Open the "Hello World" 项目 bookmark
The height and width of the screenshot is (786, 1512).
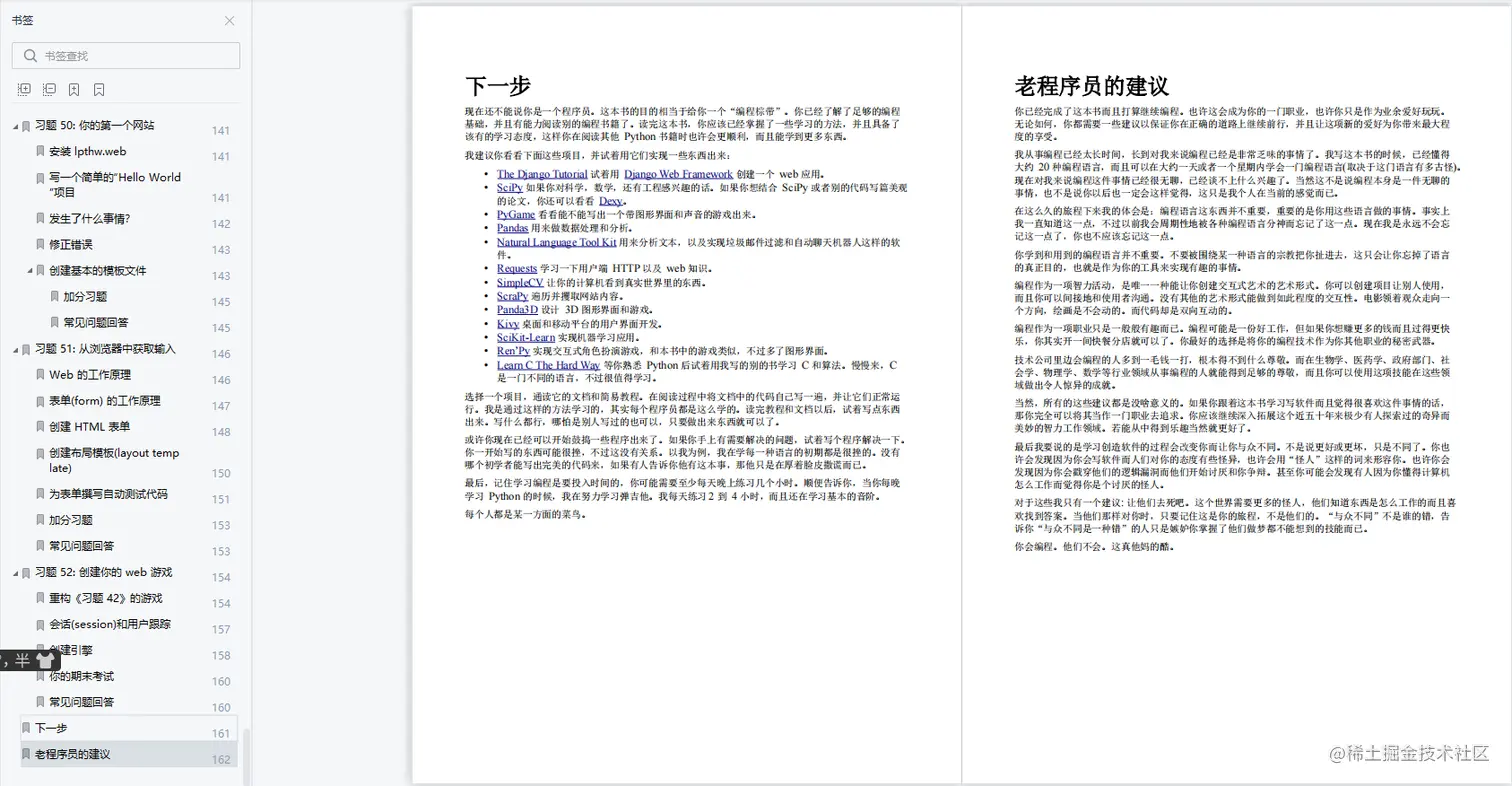(115, 185)
